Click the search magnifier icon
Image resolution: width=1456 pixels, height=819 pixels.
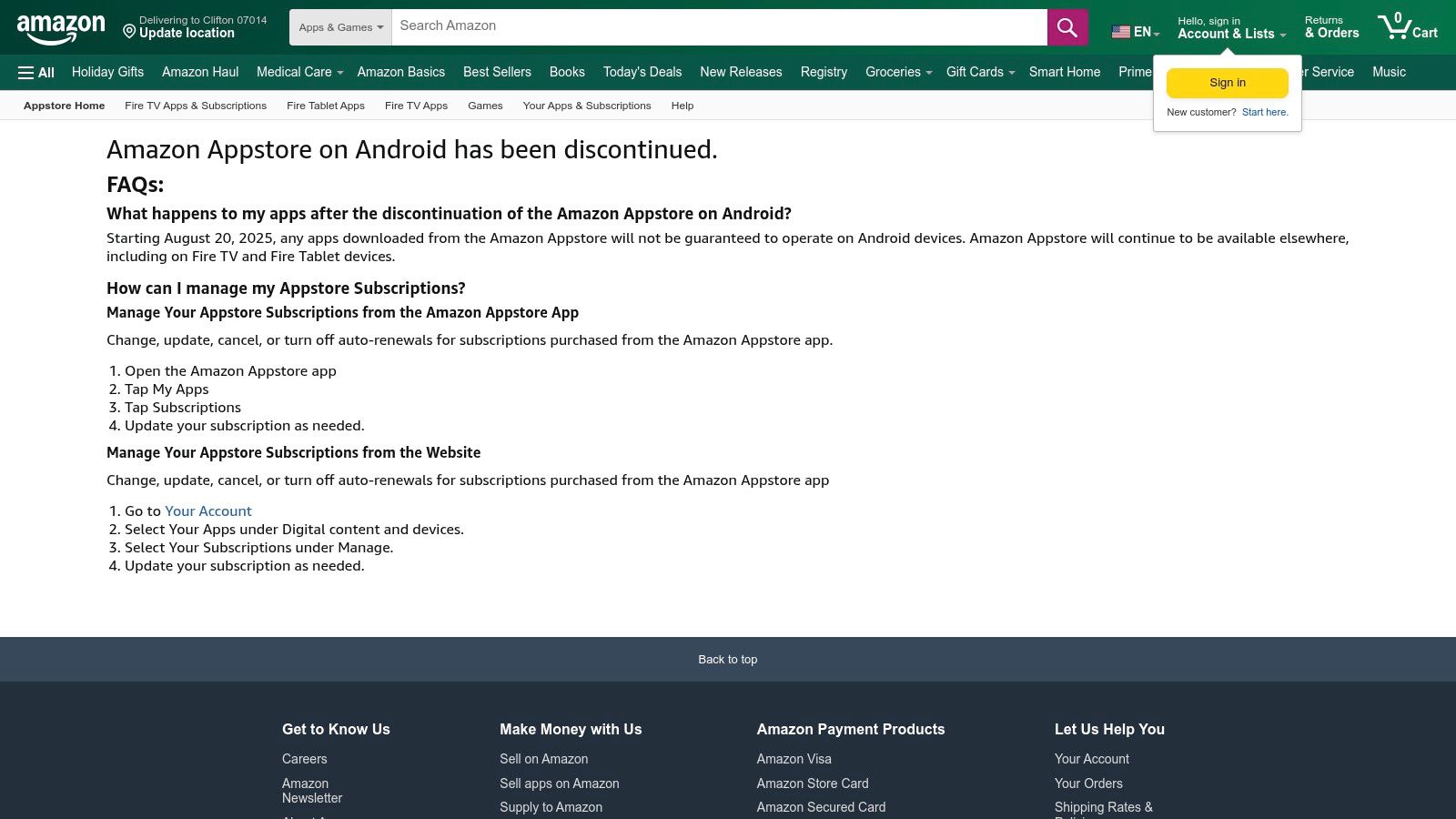[1066, 26]
